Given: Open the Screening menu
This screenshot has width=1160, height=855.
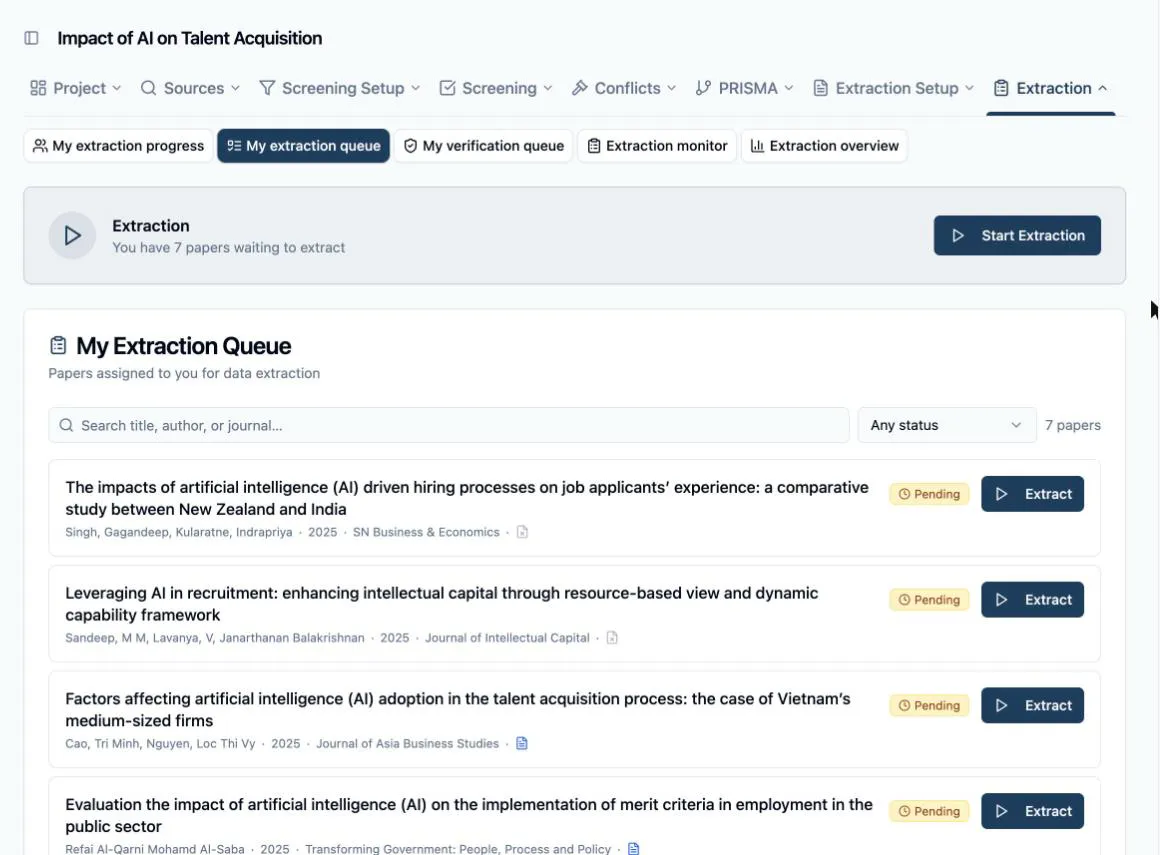Looking at the screenshot, I should [x=496, y=88].
